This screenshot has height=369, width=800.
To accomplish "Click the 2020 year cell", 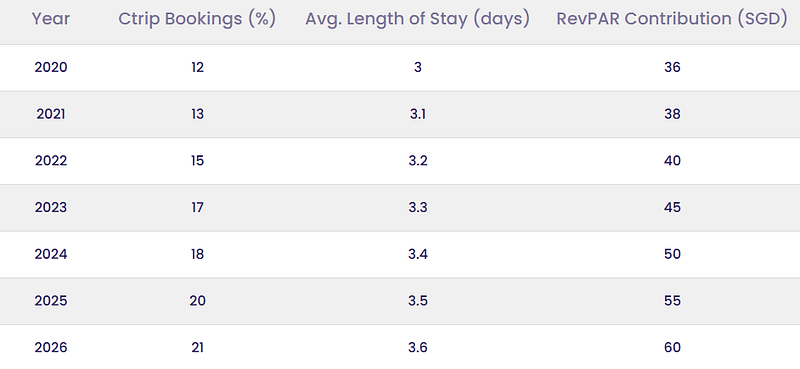I will tap(51, 67).
